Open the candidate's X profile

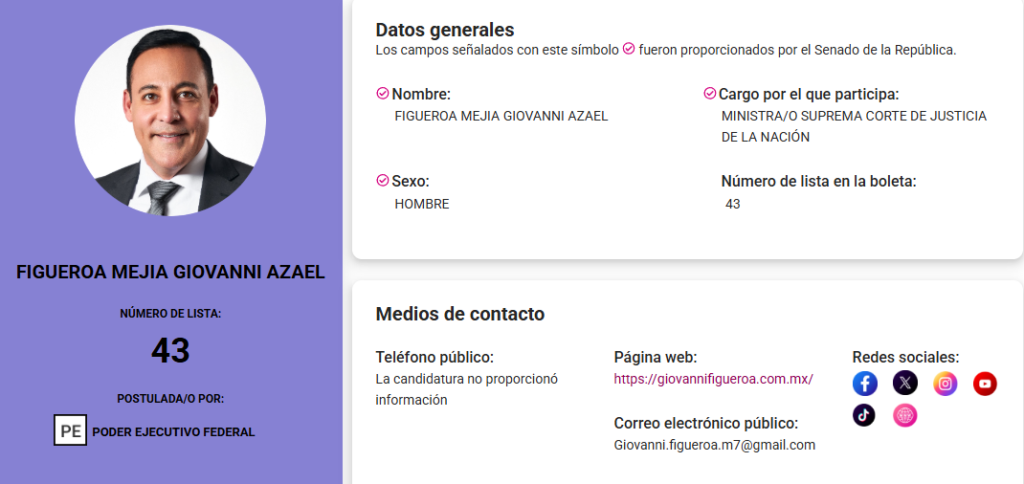[904, 383]
